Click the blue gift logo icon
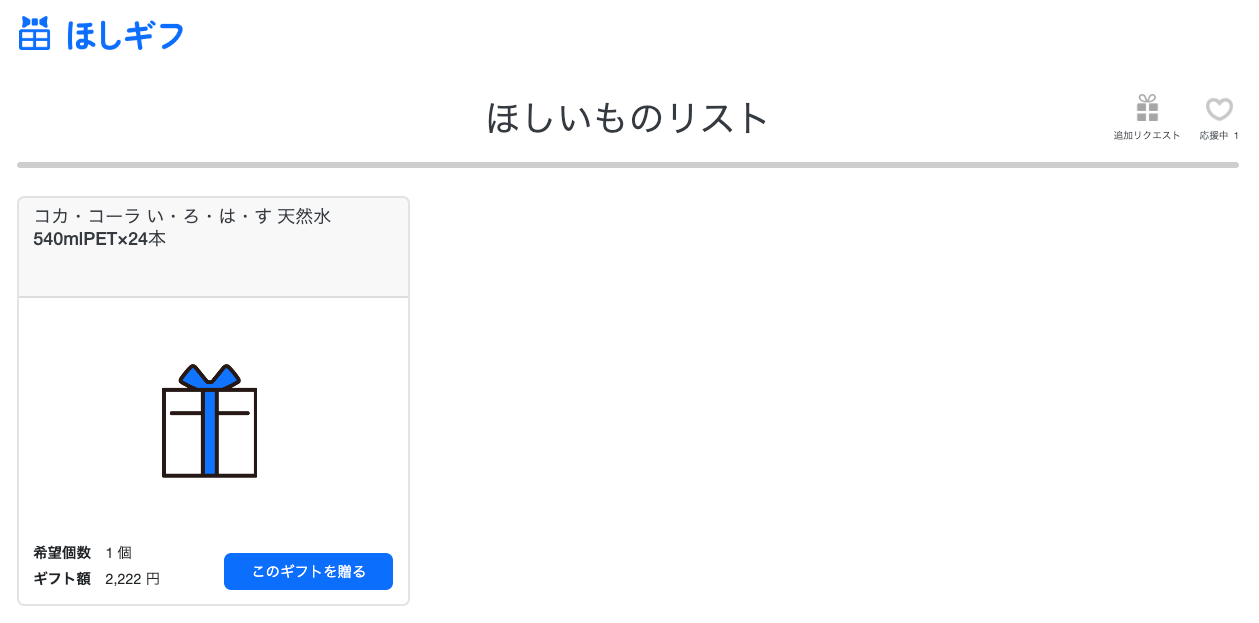1259x623 pixels. coord(35,33)
